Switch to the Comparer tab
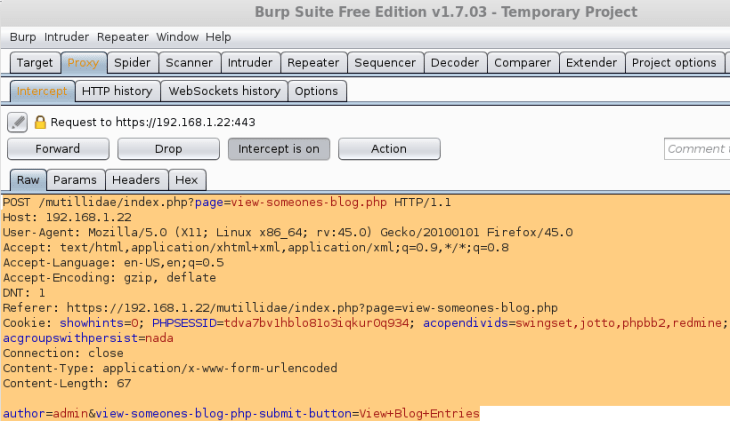Screen dimensions: 730x421 click(522, 62)
